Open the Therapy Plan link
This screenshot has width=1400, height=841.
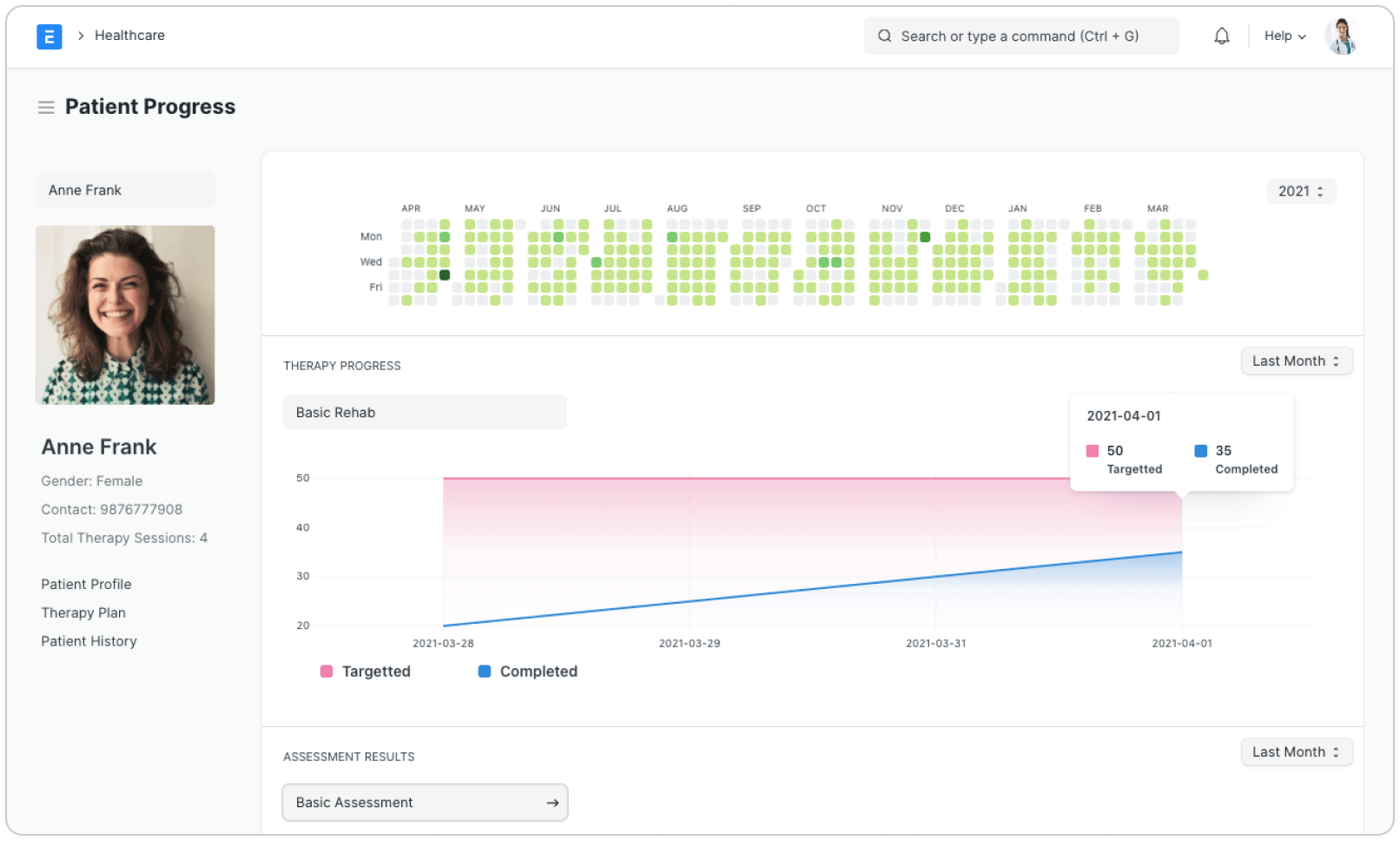point(83,613)
